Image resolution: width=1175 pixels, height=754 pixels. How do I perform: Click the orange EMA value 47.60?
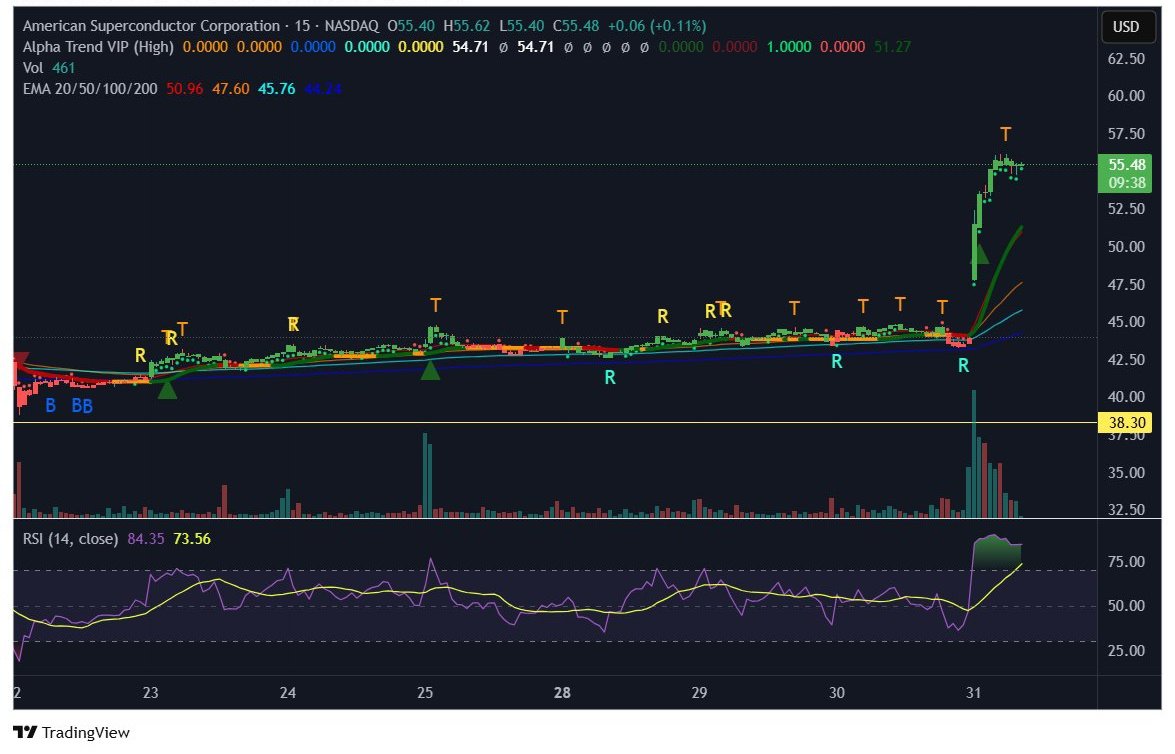pyautogui.click(x=231, y=88)
